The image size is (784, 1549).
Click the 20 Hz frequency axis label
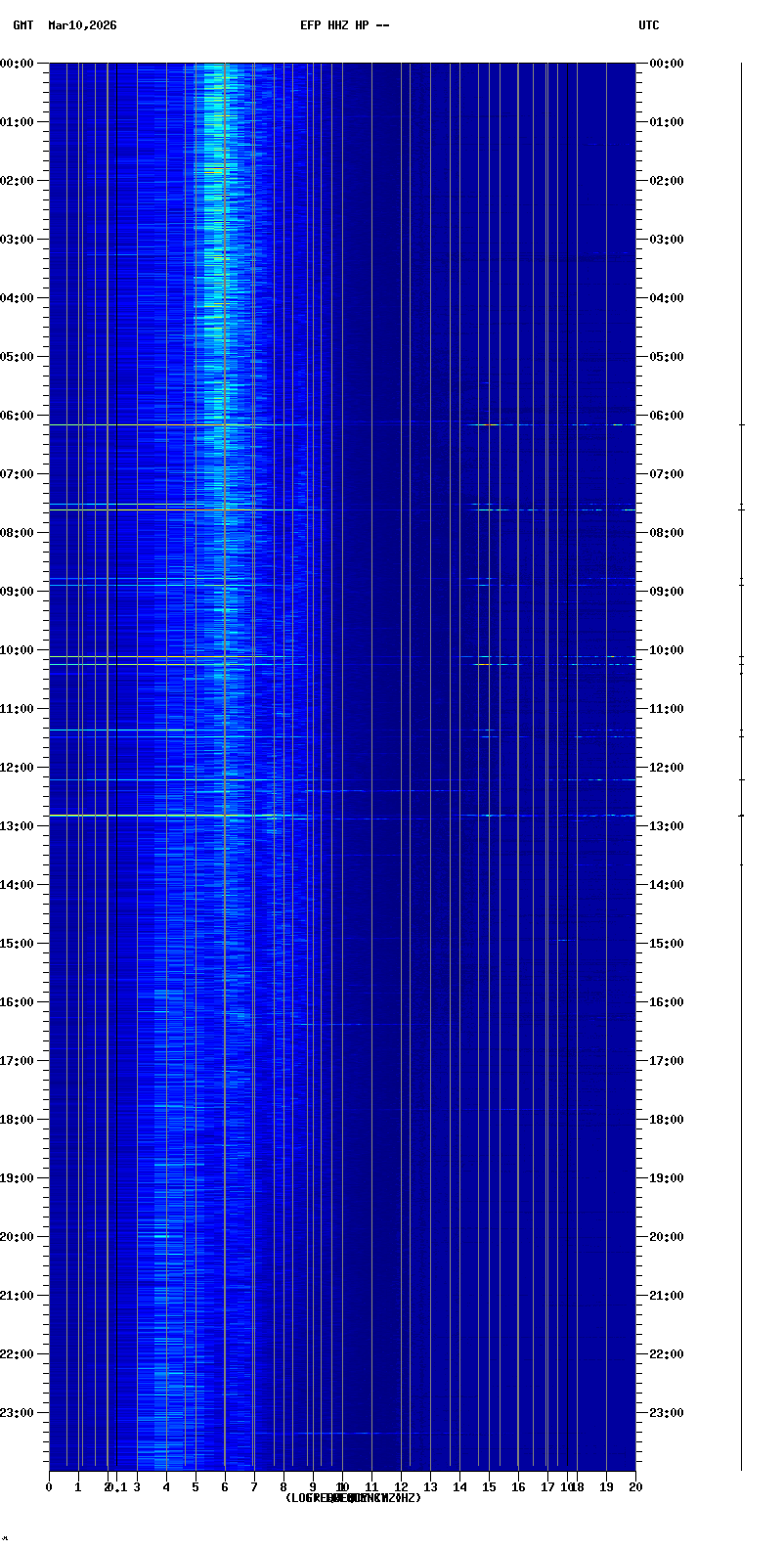click(635, 1487)
